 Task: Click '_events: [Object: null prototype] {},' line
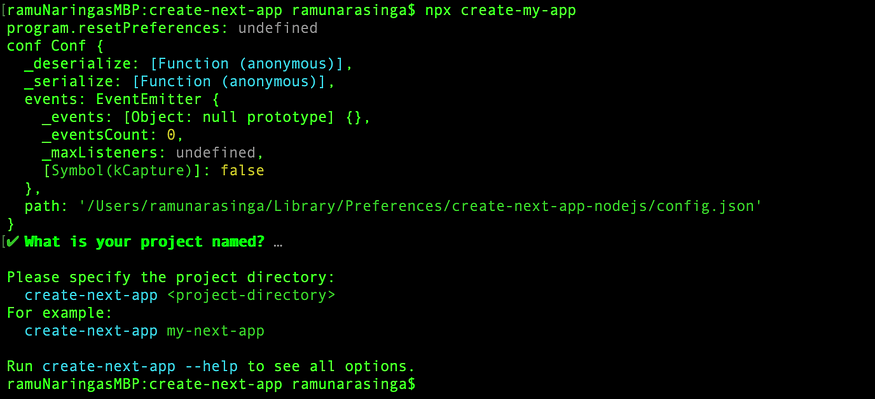coord(206,117)
